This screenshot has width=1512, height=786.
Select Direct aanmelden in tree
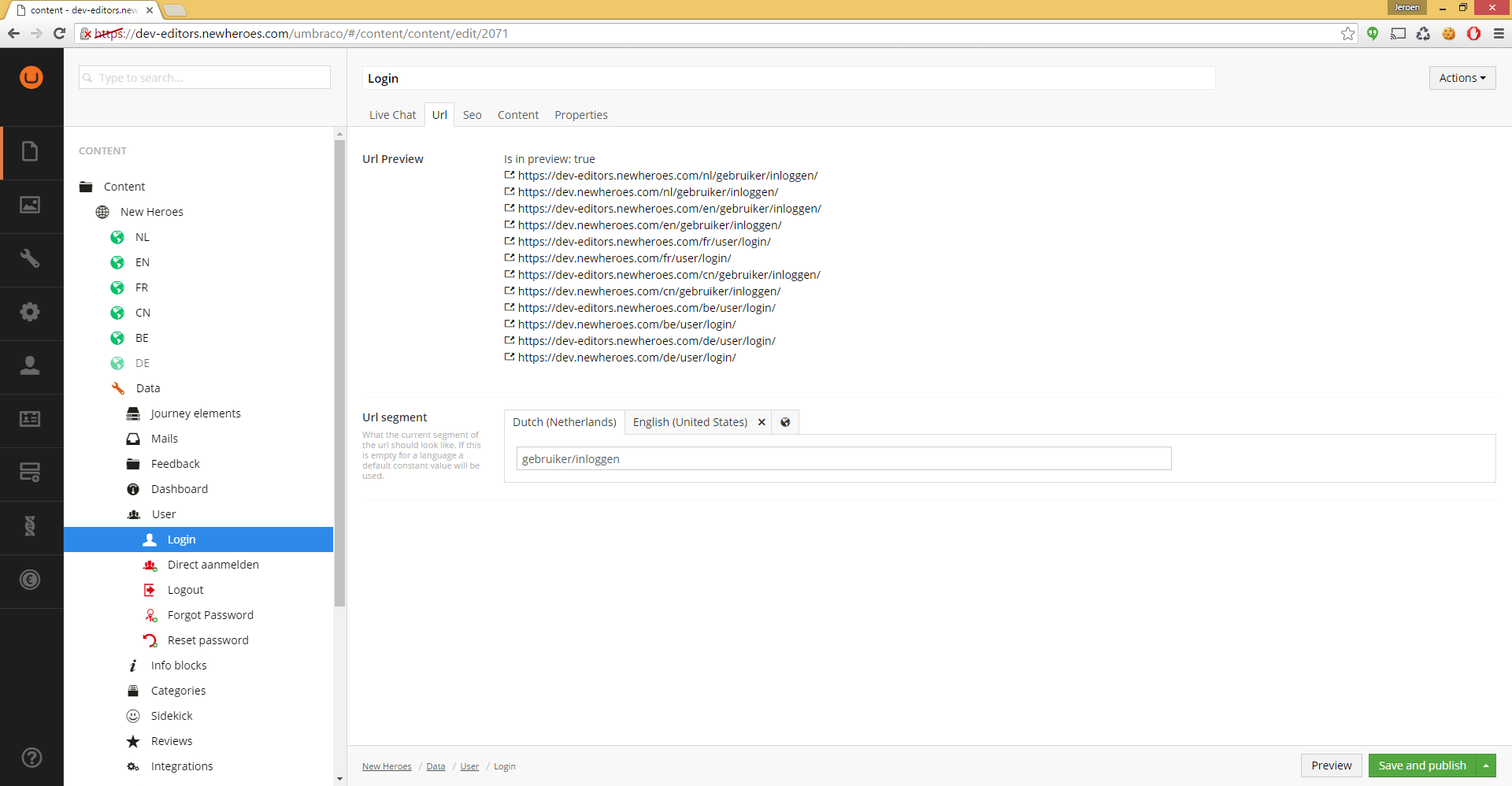(213, 565)
